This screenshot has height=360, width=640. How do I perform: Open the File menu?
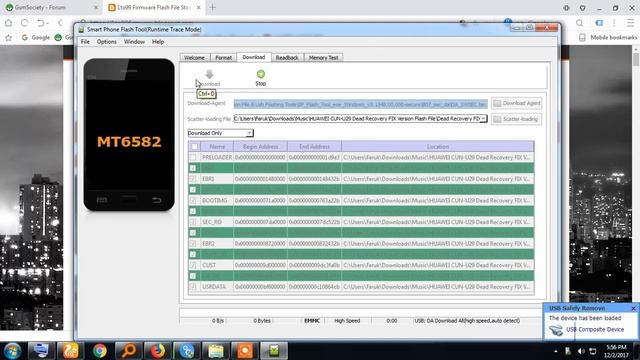85,42
